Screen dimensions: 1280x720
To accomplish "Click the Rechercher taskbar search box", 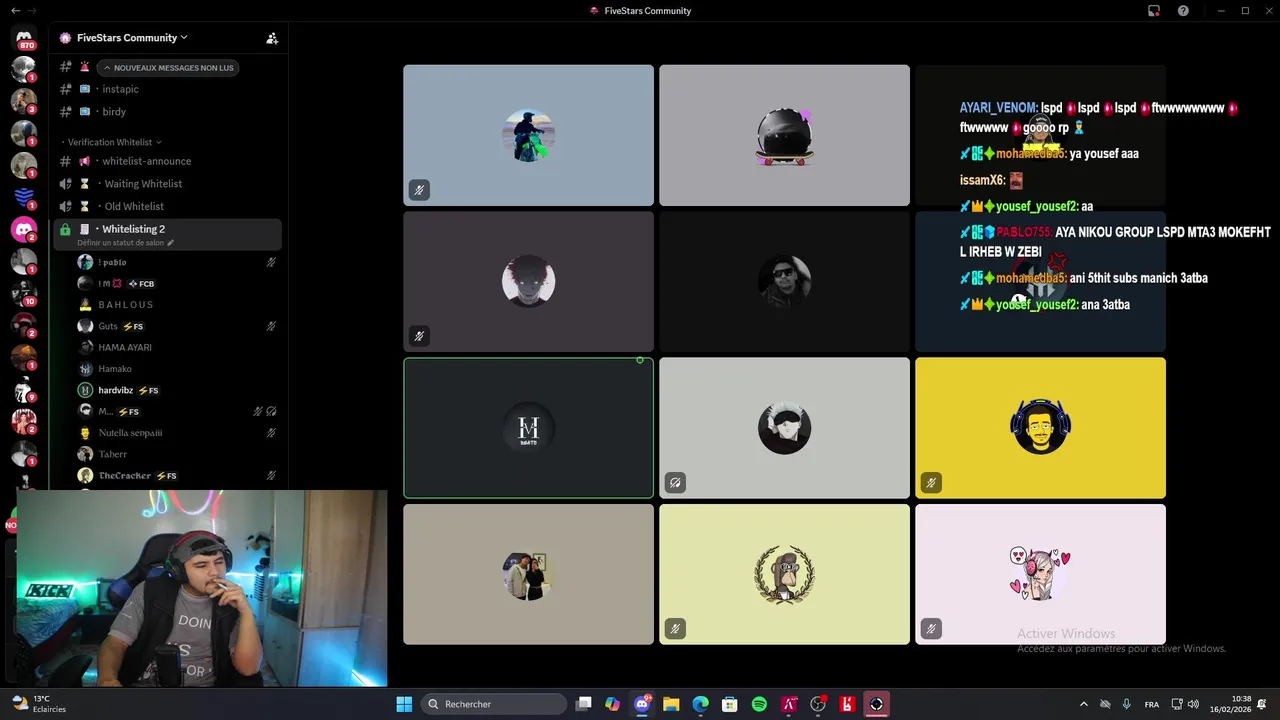I will [494, 704].
